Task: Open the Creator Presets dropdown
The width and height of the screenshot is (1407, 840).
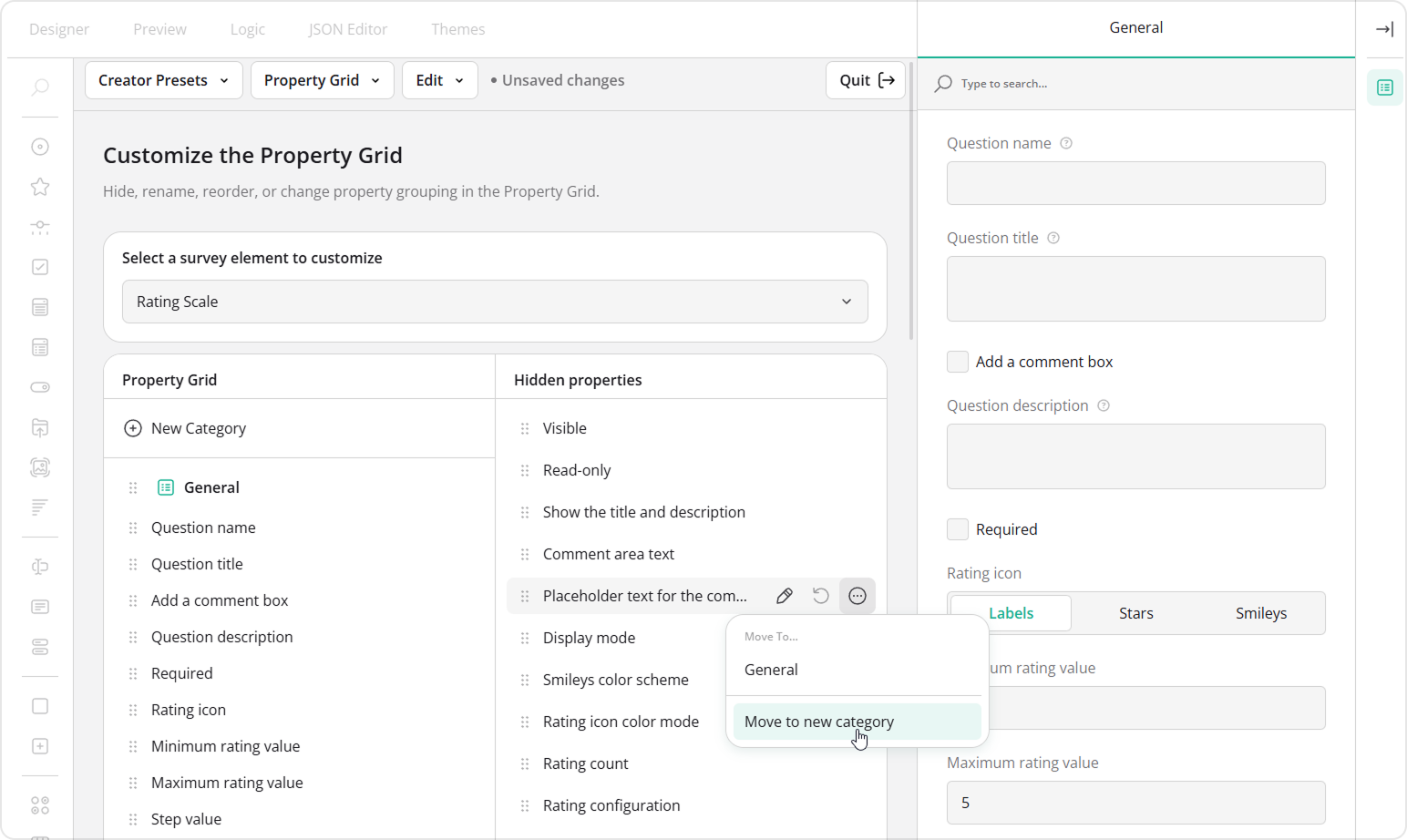Action: tap(164, 80)
